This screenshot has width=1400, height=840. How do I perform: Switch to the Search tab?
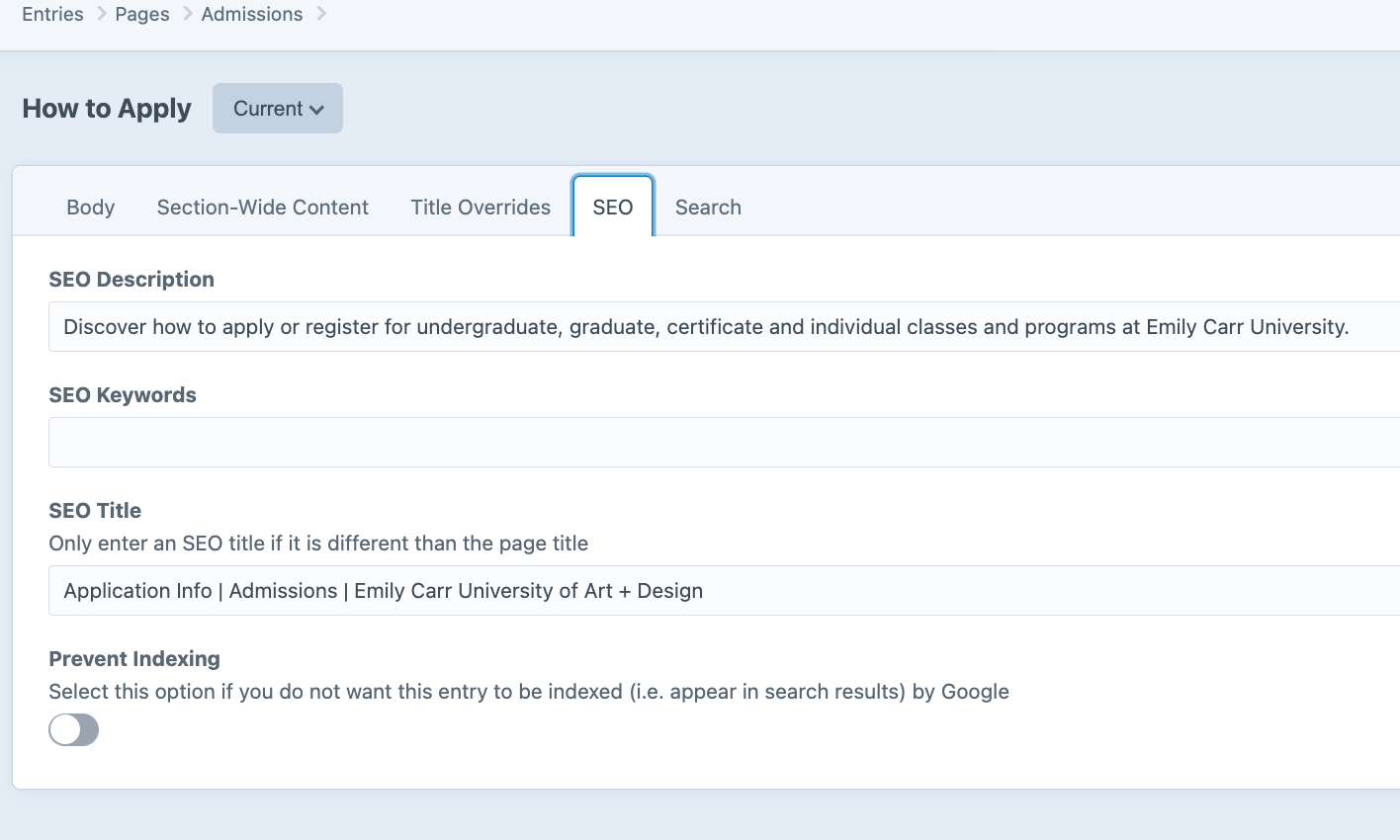click(x=708, y=208)
